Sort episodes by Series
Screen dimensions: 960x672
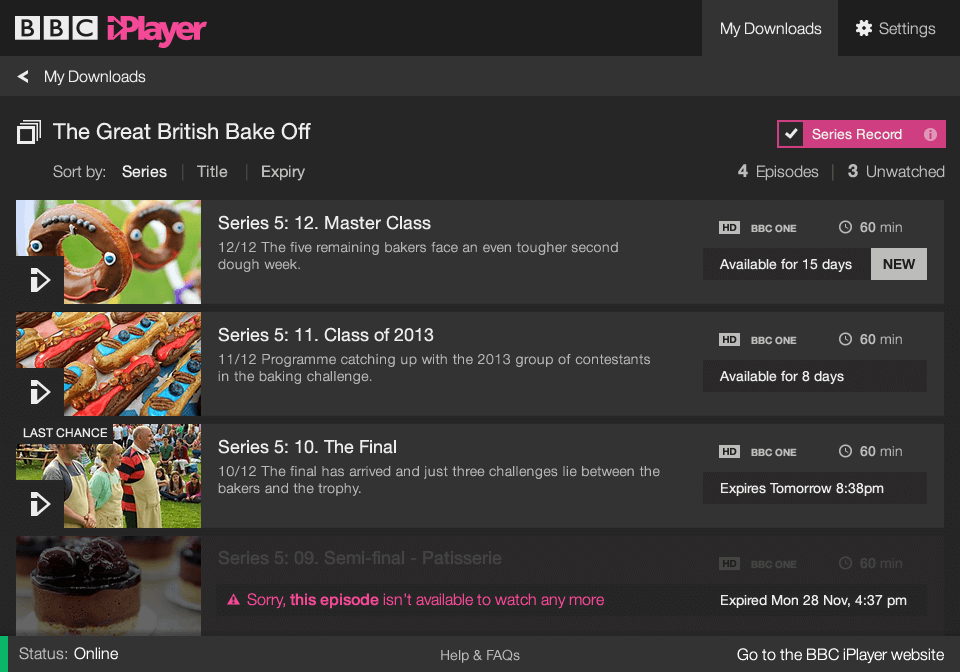pyautogui.click(x=144, y=172)
